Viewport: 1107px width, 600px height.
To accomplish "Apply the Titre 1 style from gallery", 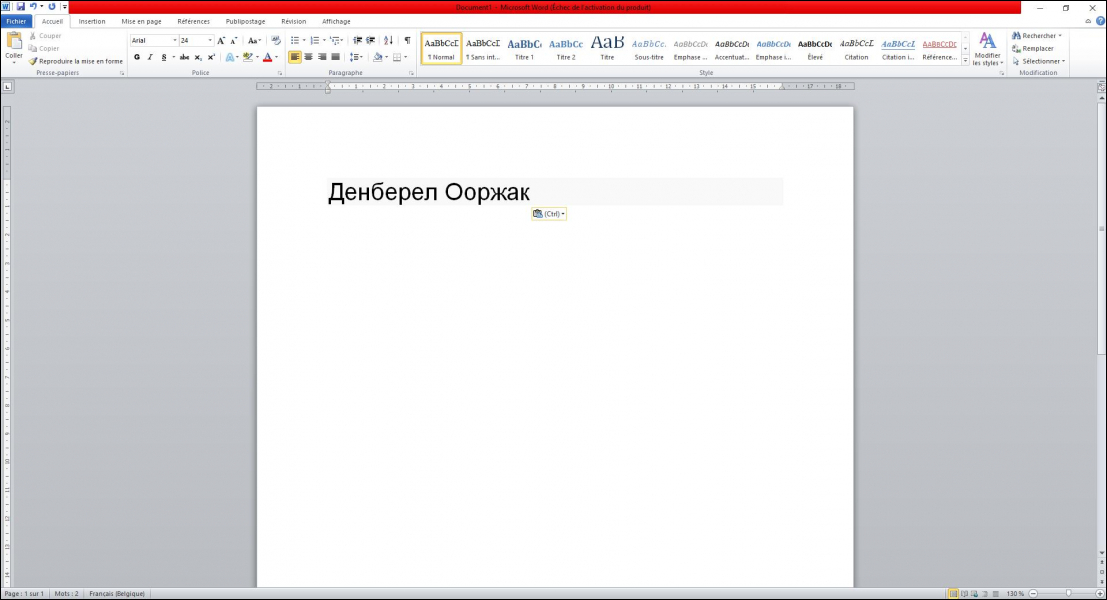I will pos(524,48).
